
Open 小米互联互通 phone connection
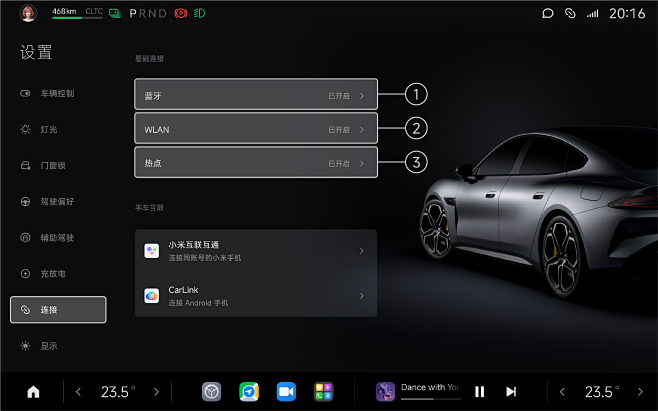tap(256, 250)
